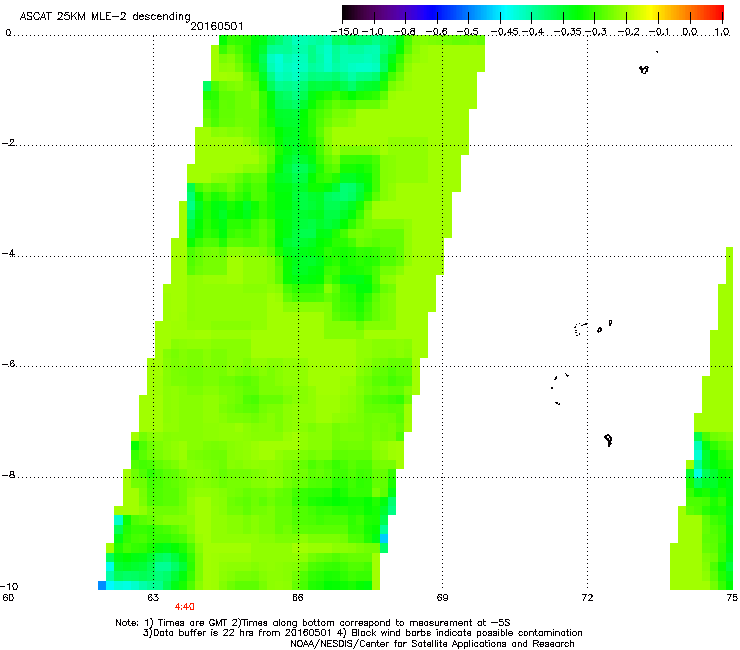Screen dimensions: 740x650
Task: Click the "63" longitude axis label
Action: (x=153, y=598)
